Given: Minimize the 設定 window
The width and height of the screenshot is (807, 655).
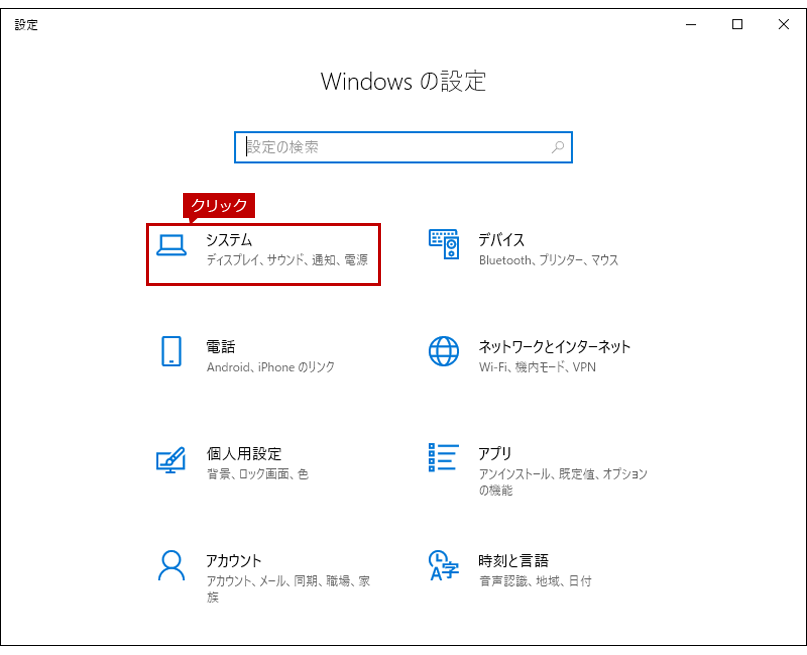Looking at the screenshot, I should click(691, 24).
